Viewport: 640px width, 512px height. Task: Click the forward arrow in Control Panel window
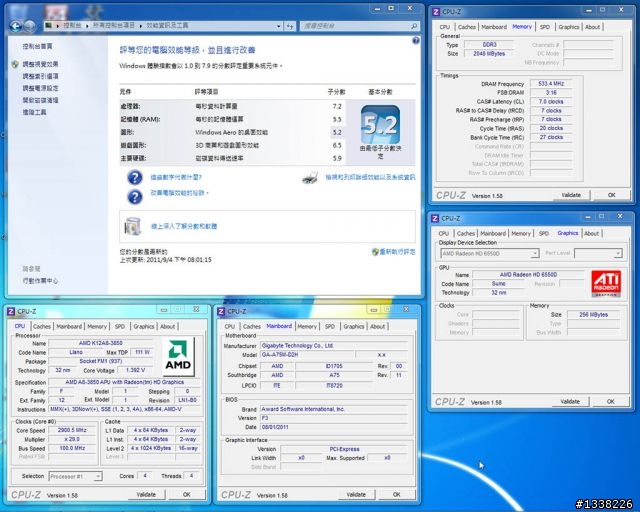29,26
